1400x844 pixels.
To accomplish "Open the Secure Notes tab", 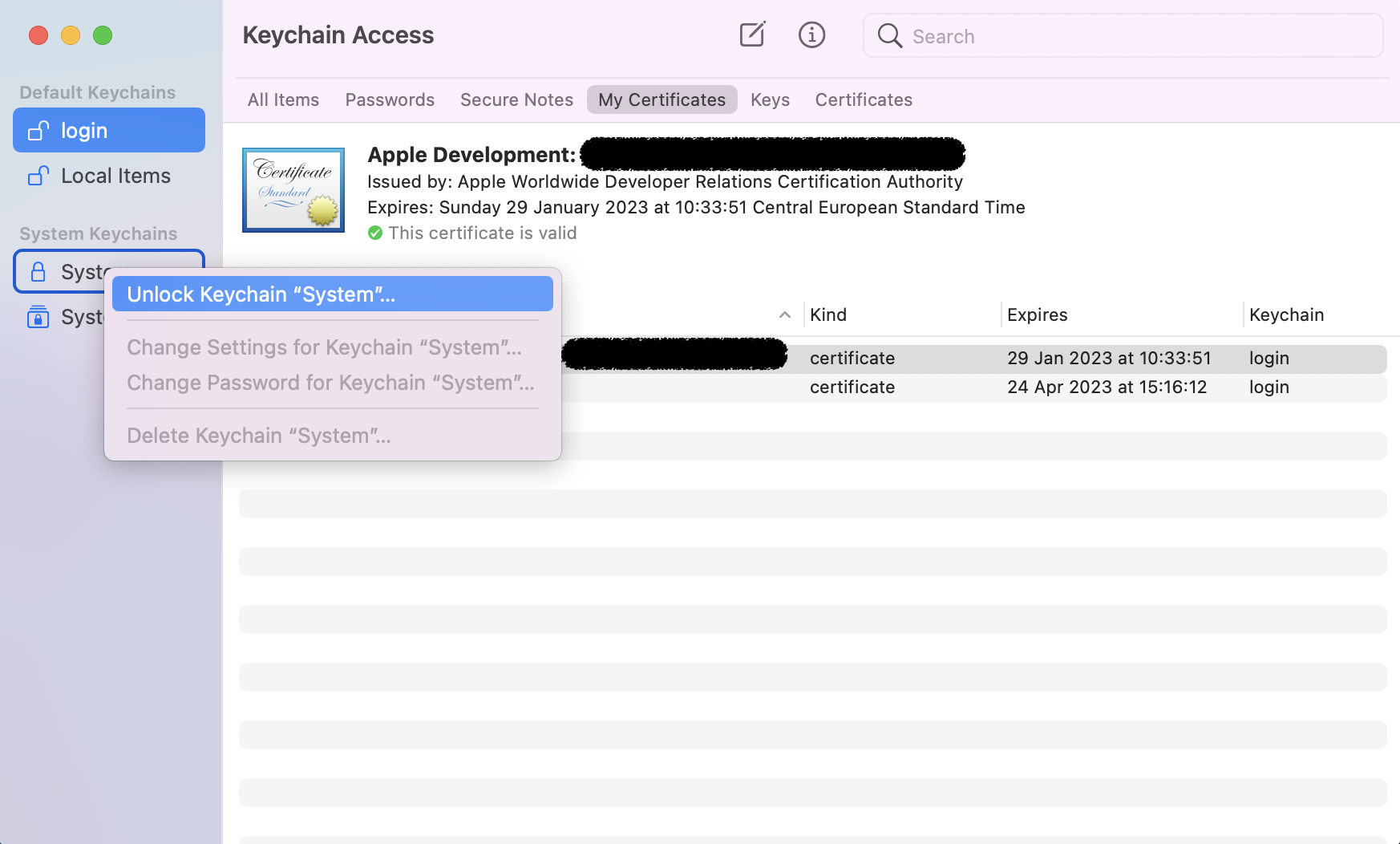I will 516,100.
